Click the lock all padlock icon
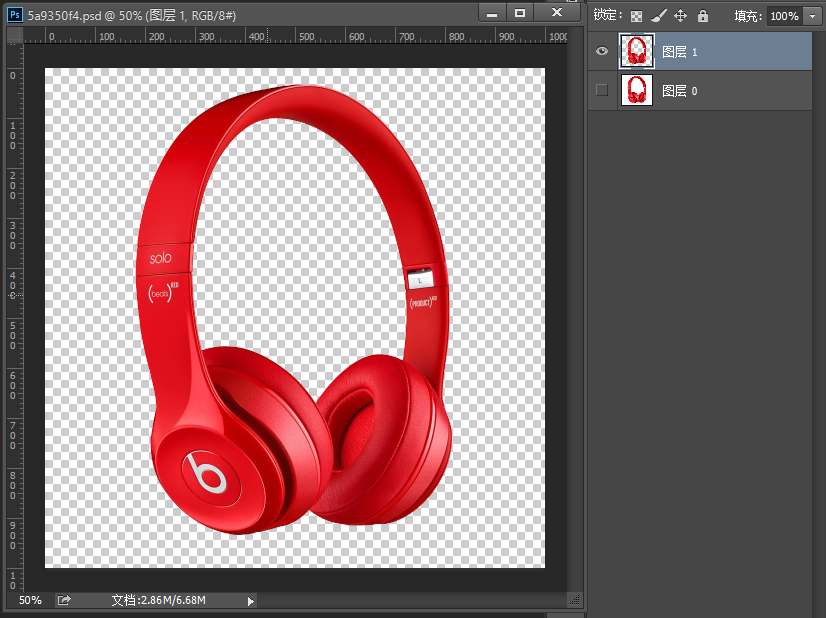This screenshot has height=618, width=826. point(703,16)
